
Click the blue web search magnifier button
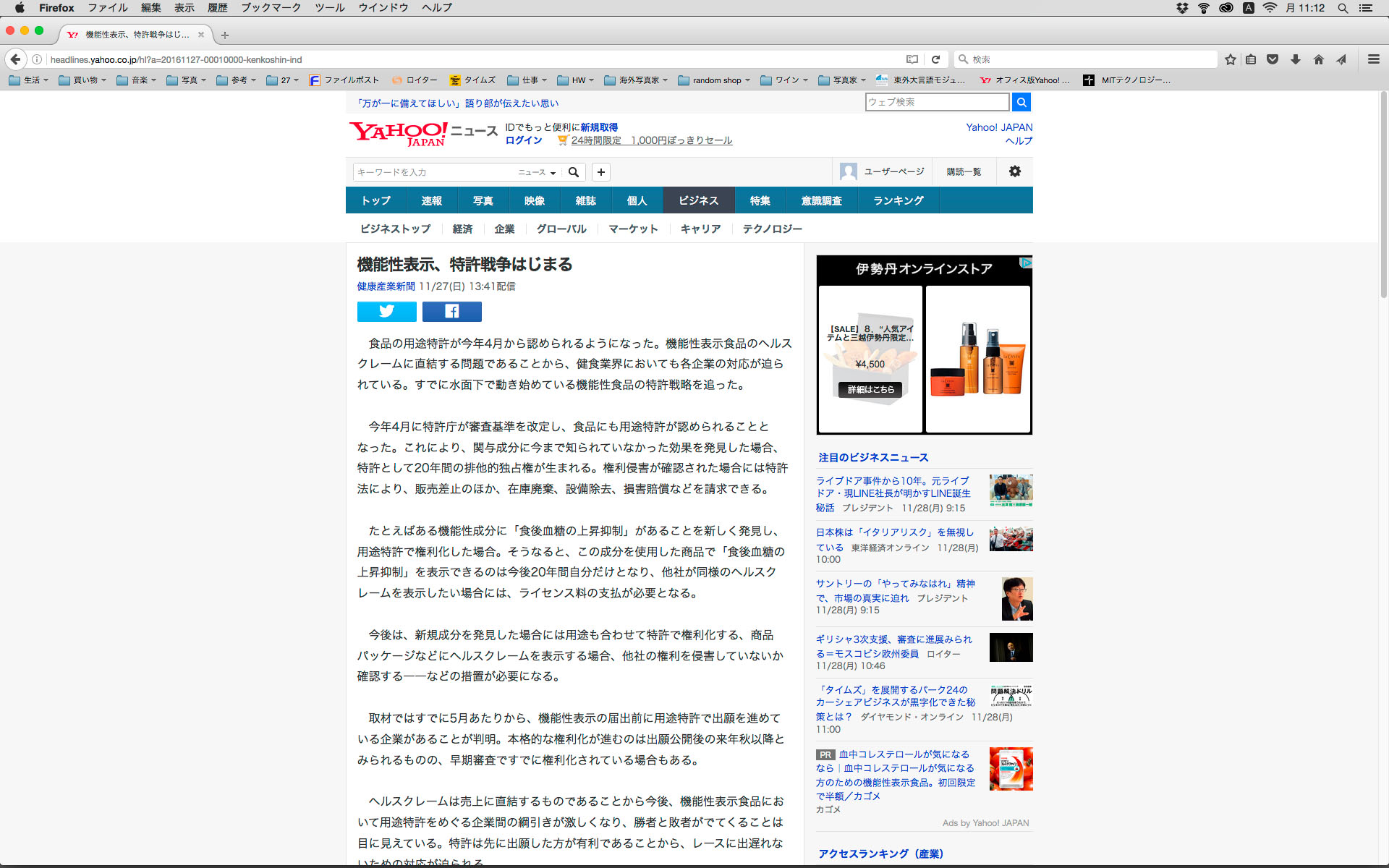coord(1021,102)
